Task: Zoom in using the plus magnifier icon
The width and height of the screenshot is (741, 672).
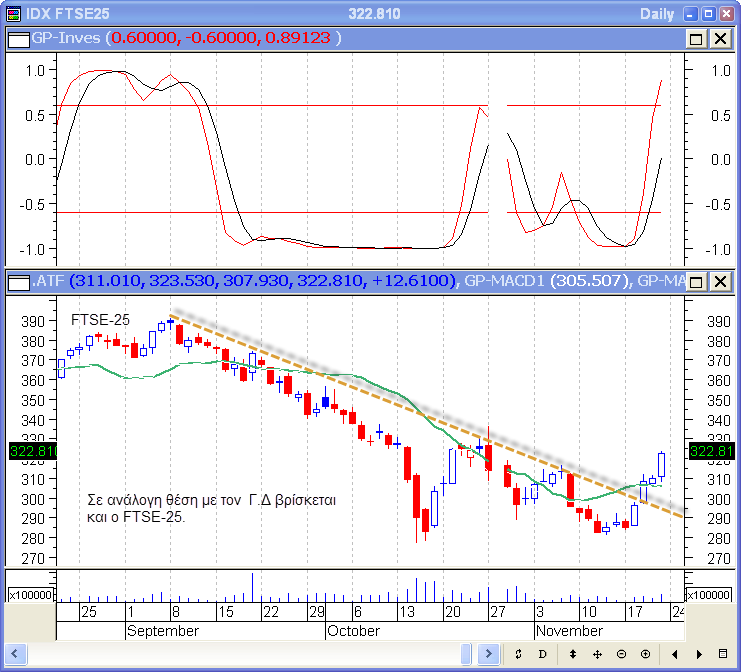Action: (x=645, y=654)
